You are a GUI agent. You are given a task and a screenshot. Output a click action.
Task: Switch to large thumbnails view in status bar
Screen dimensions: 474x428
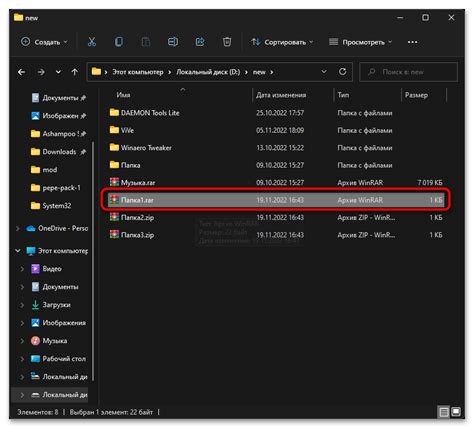point(456,412)
